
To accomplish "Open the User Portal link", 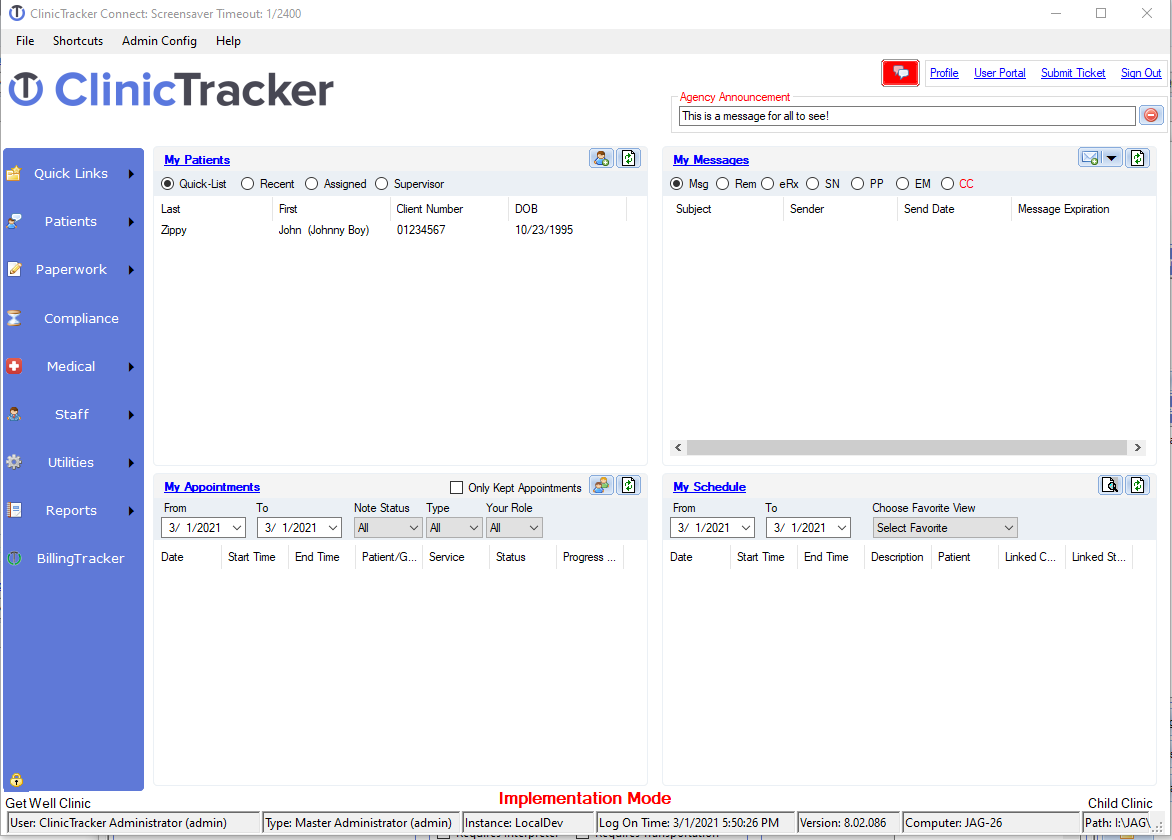I will click(x=999, y=73).
